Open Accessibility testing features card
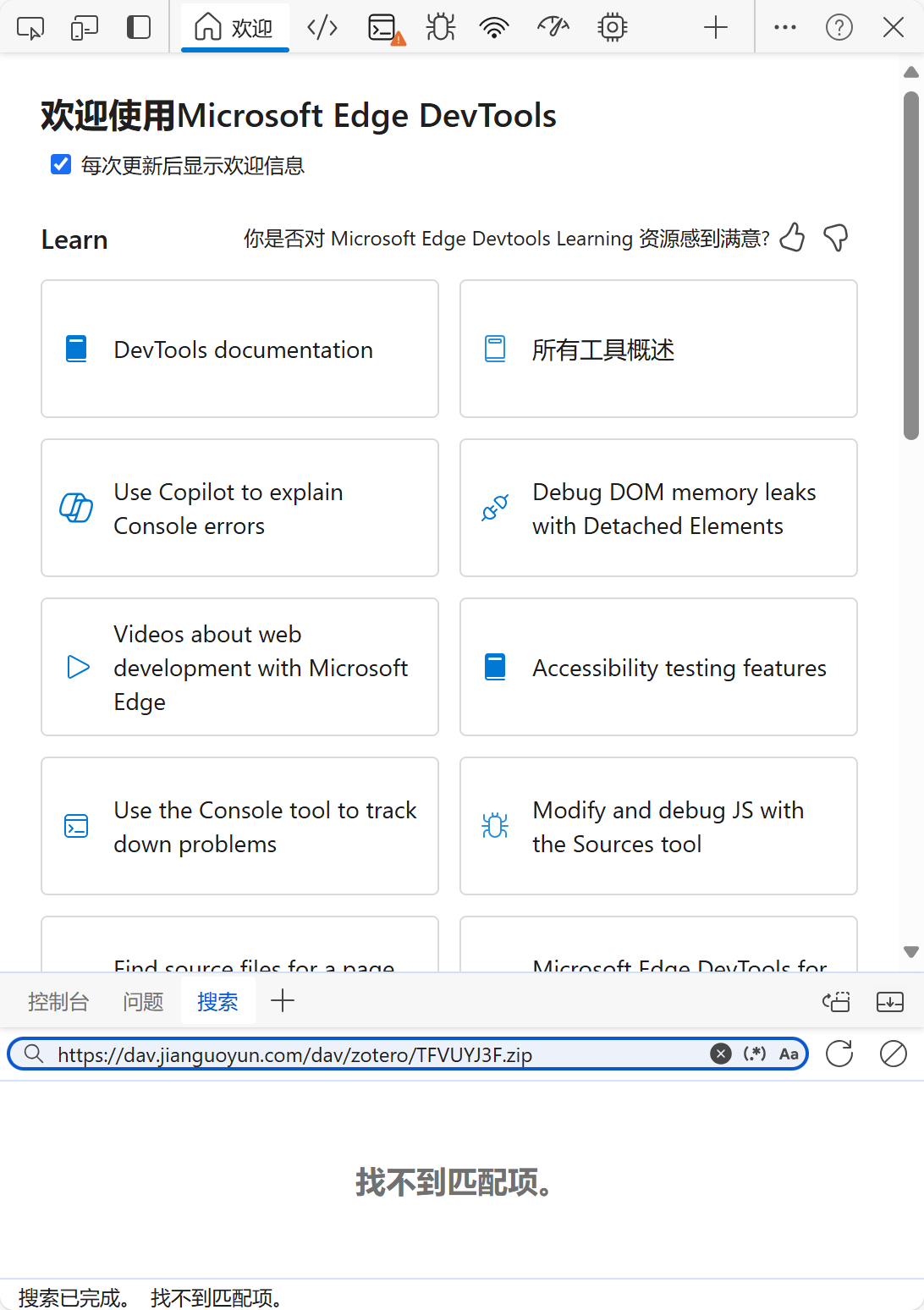 pyautogui.click(x=658, y=667)
